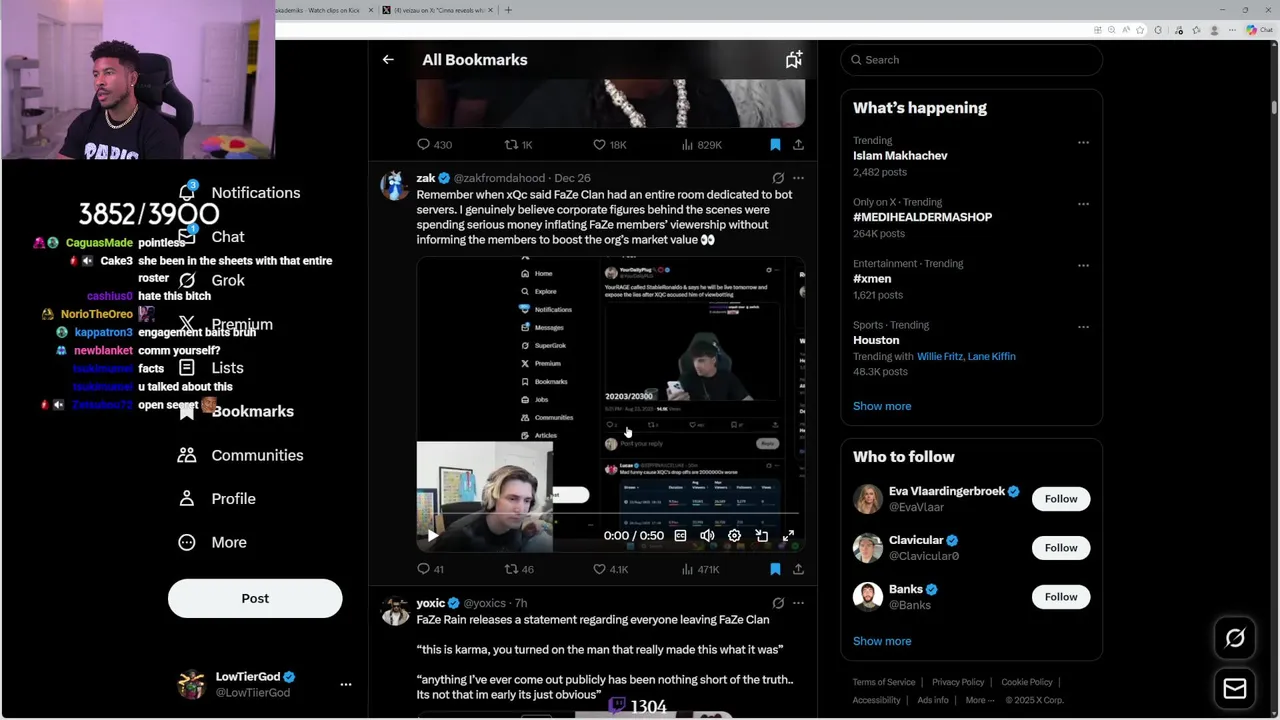The width and height of the screenshot is (1280, 720).
Task: Open more options for Islam Makhachev trend
Action: click(1083, 142)
